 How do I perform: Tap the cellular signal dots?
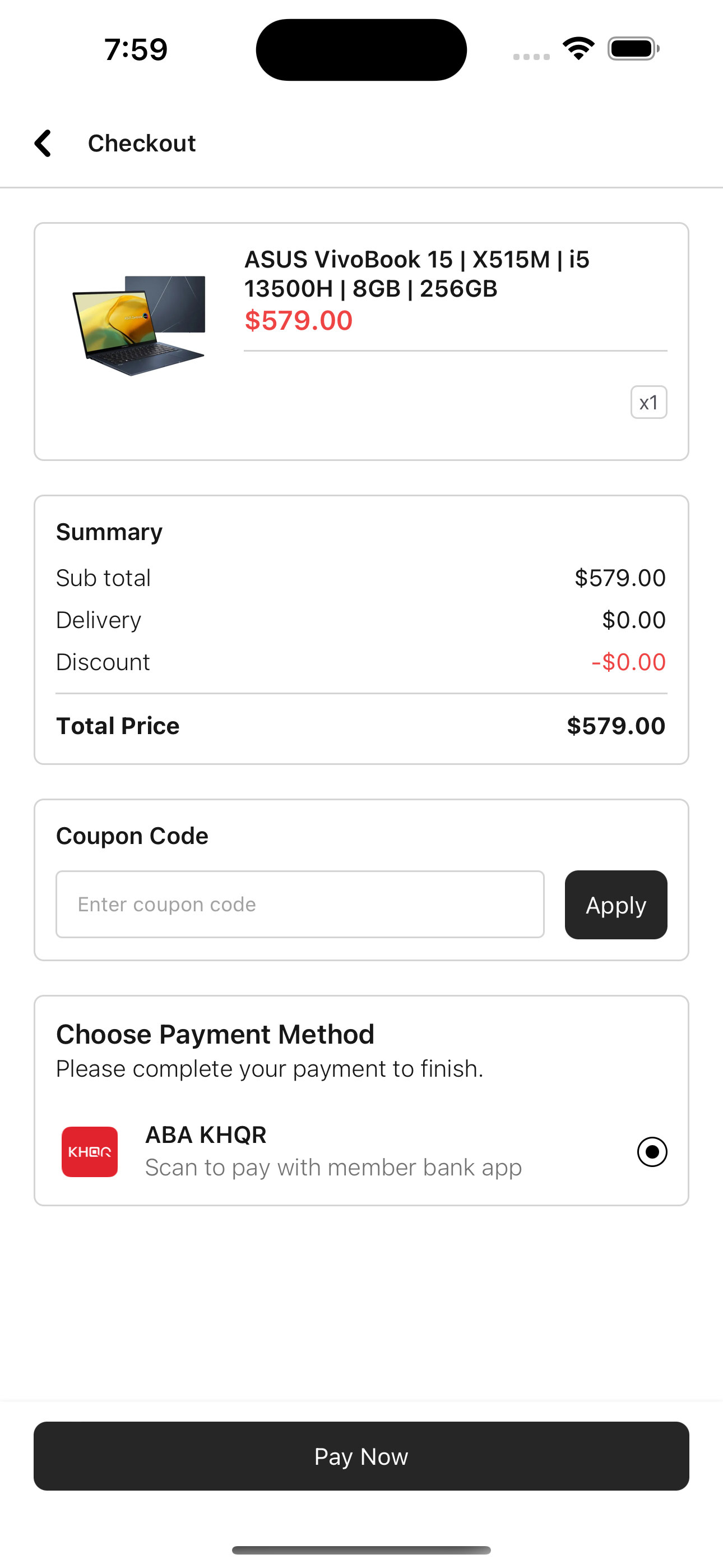click(531, 57)
